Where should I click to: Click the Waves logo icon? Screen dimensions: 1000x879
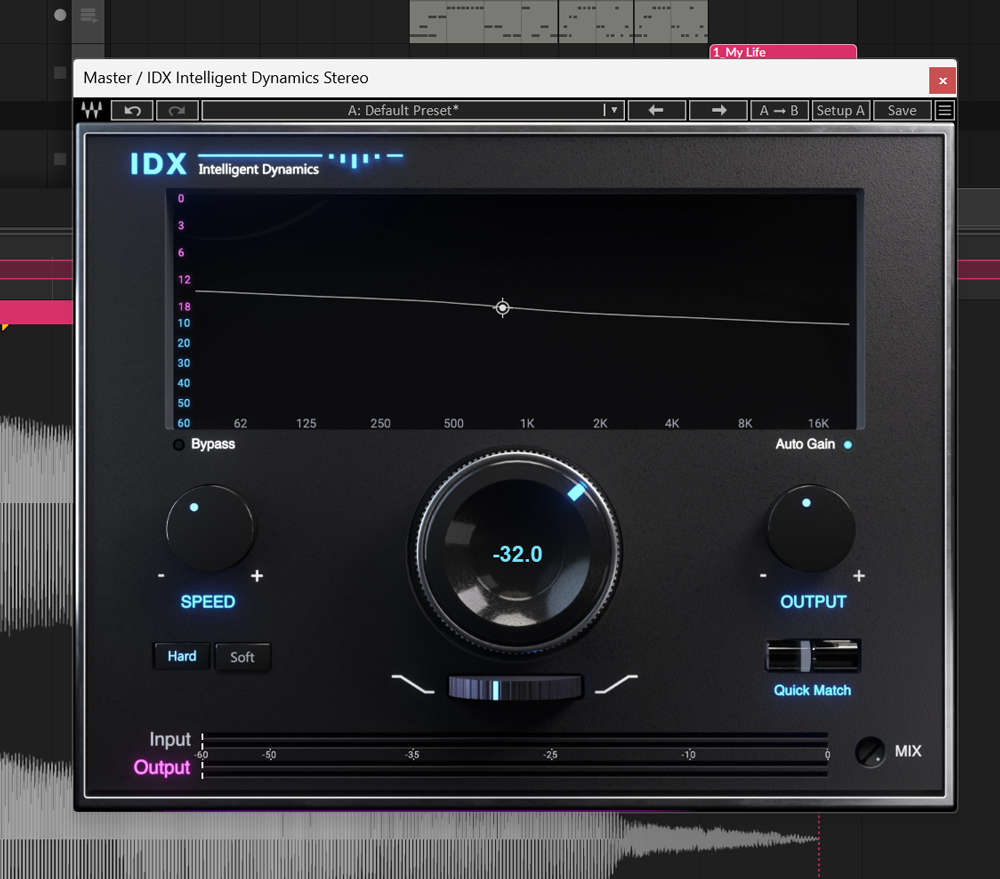(x=92, y=110)
